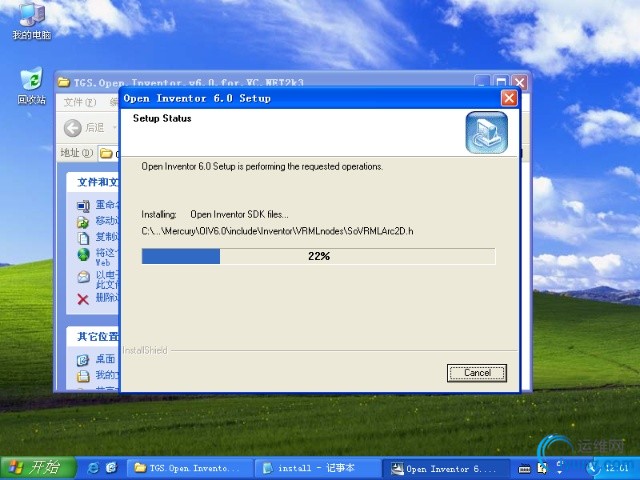Click the Setup Status heading
640x480 pixels.
coord(162,118)
